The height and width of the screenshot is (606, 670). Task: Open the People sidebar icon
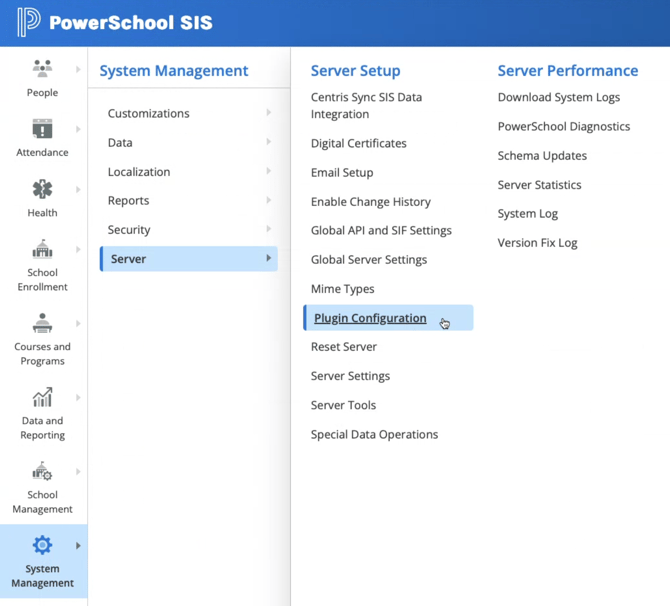pos(42,68)
